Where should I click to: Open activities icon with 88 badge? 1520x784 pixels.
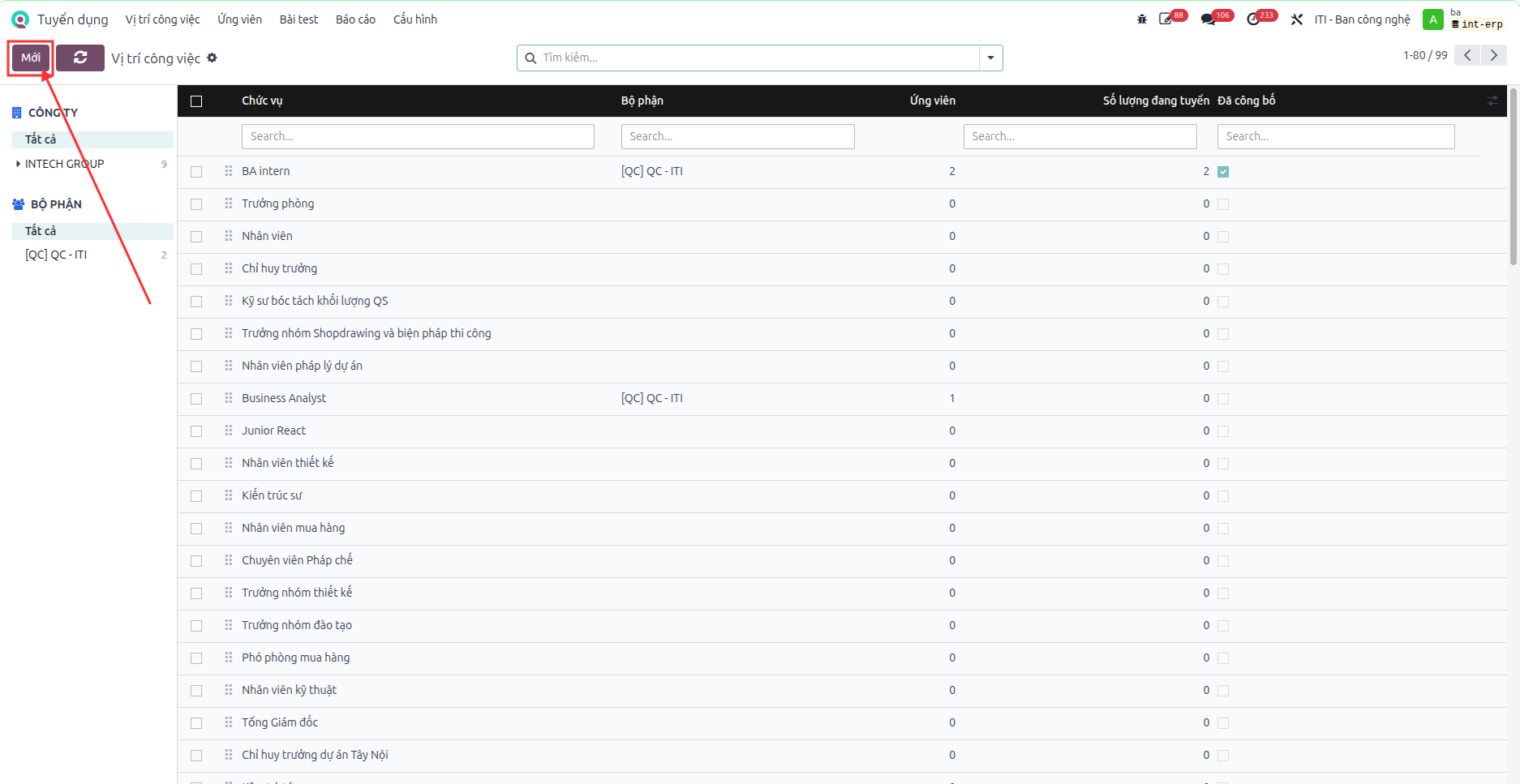[x=1166, y=19]
